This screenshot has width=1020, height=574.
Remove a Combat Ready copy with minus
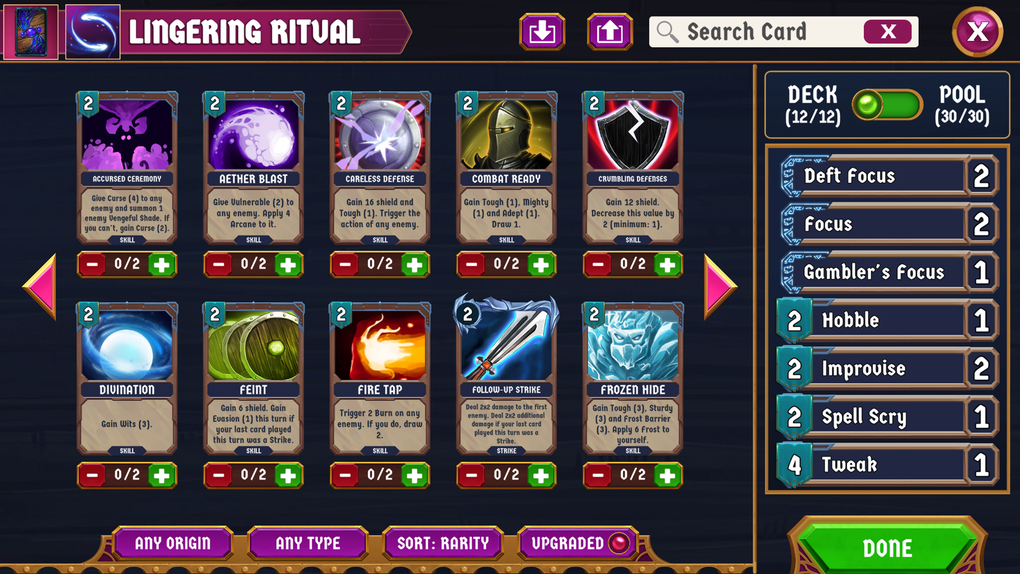[472, 264]
